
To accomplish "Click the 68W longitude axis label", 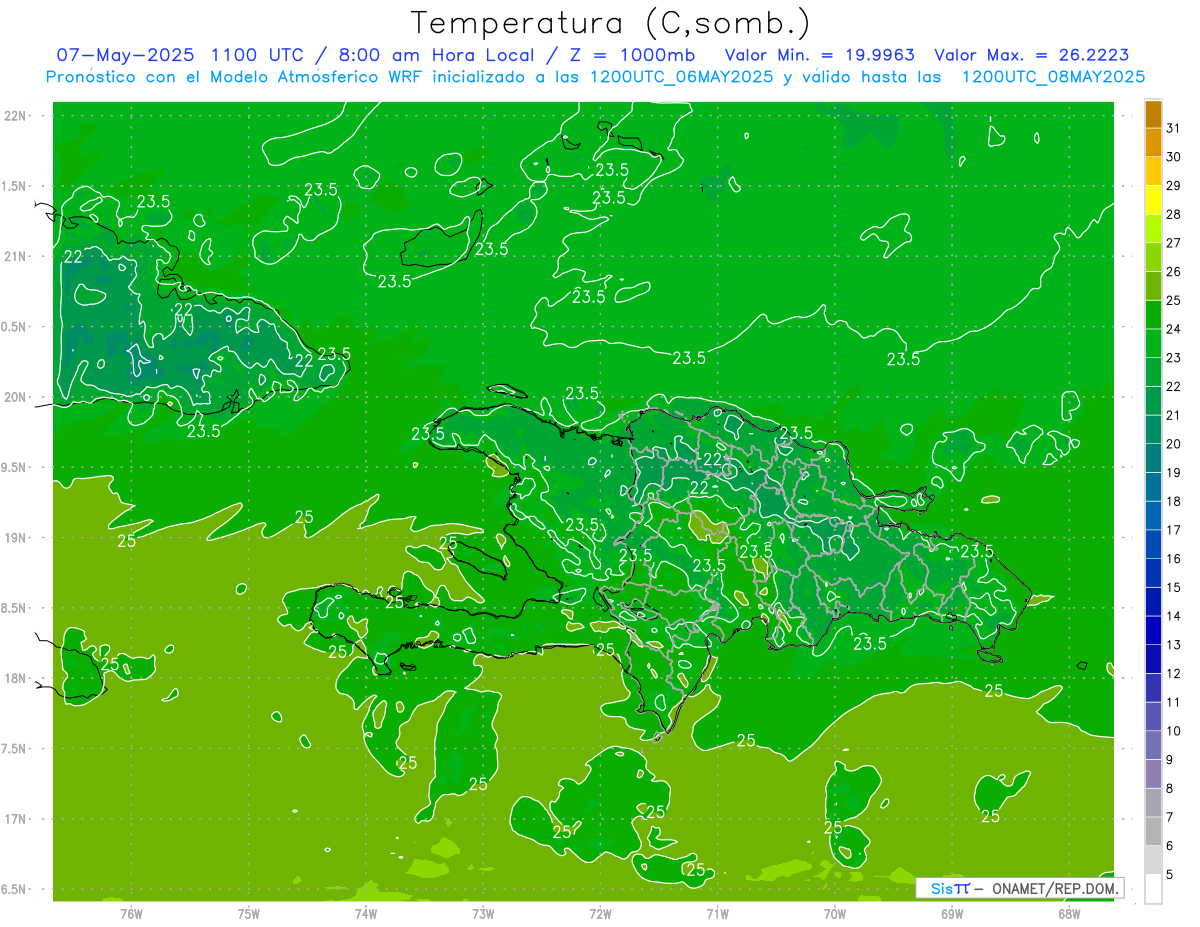I will pyautogui.click(x=1069, y=913).
